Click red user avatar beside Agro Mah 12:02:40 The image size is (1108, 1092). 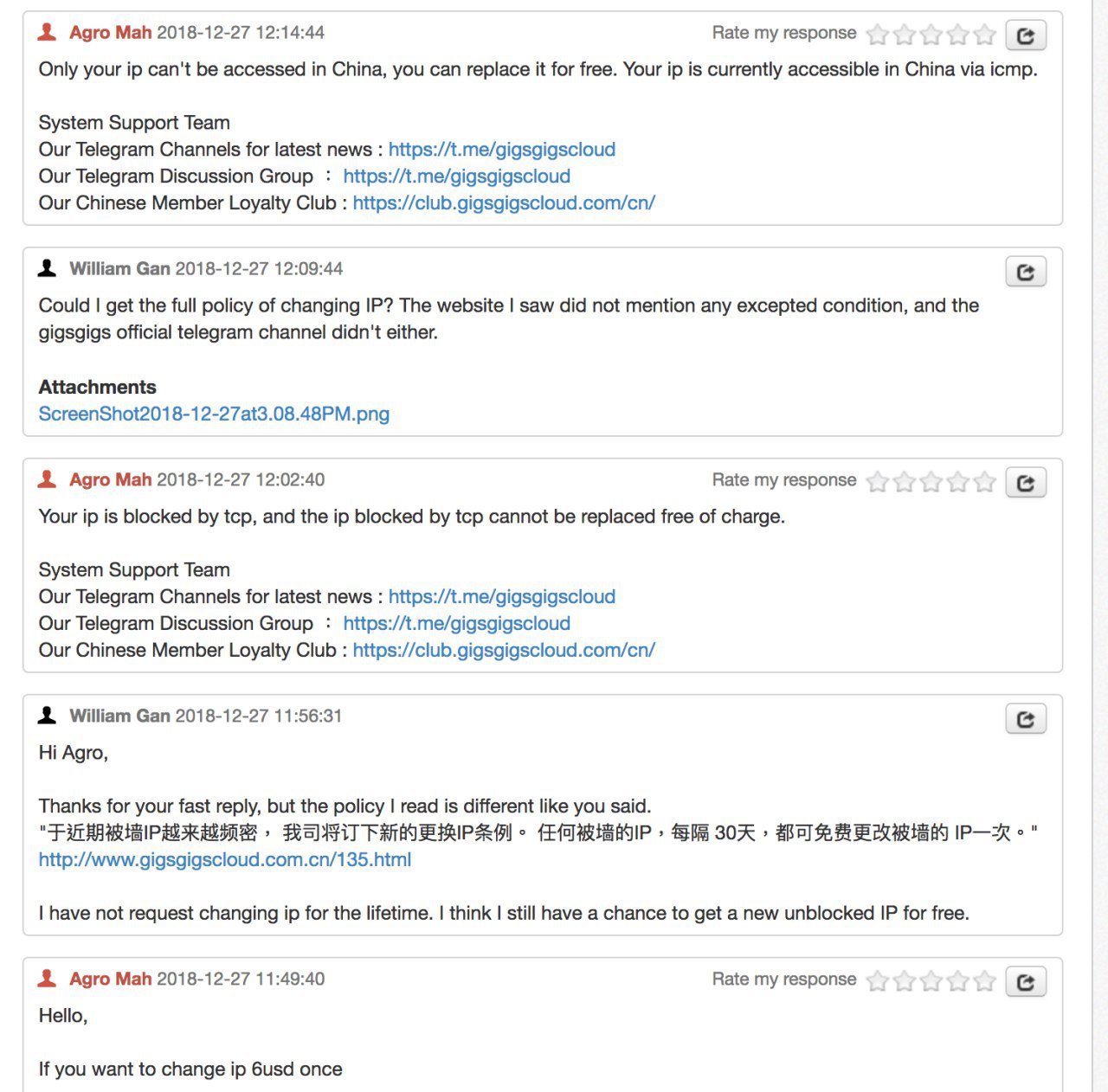tap(48, 479)
